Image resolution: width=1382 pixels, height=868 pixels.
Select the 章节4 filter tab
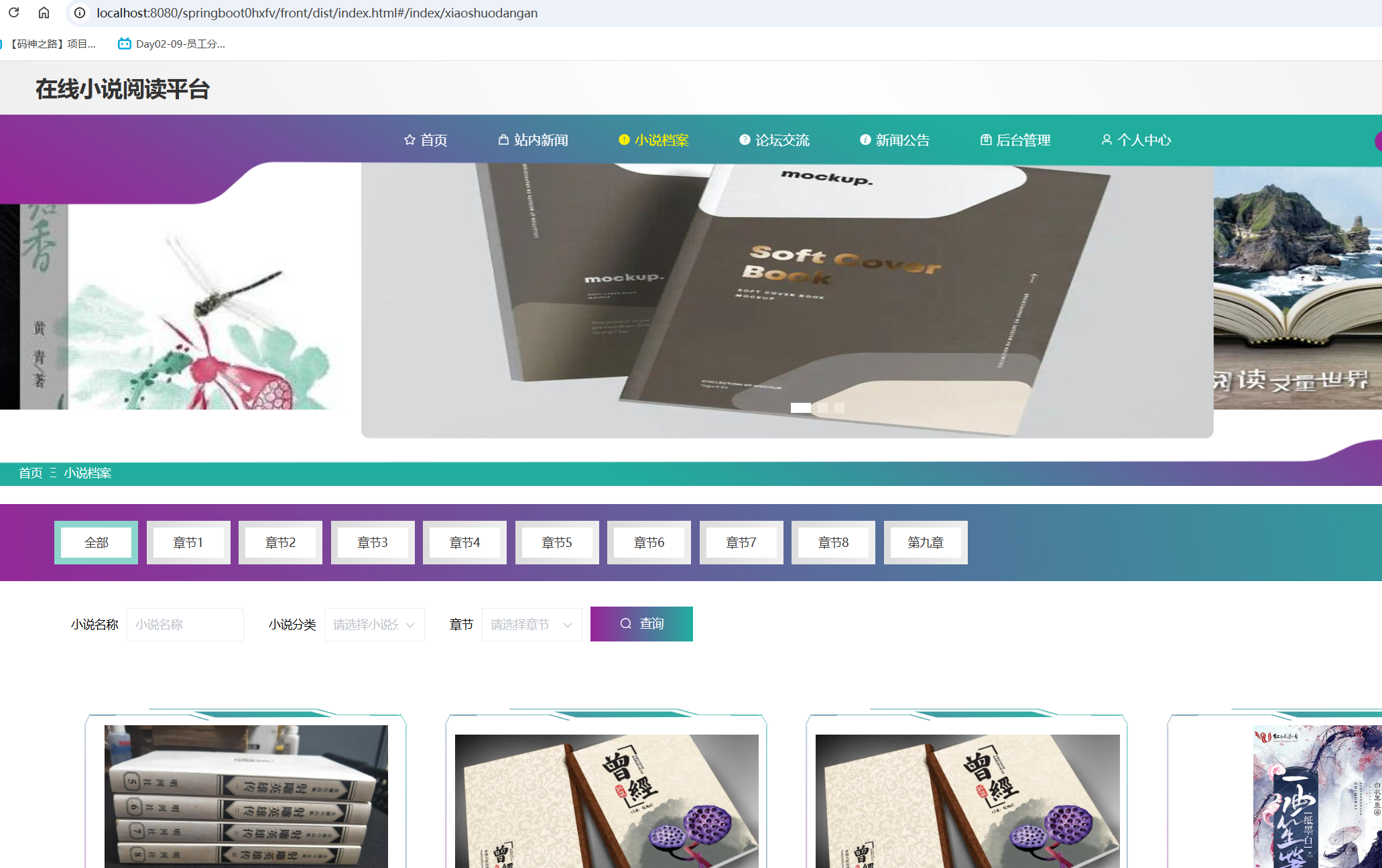click(464, 542)
